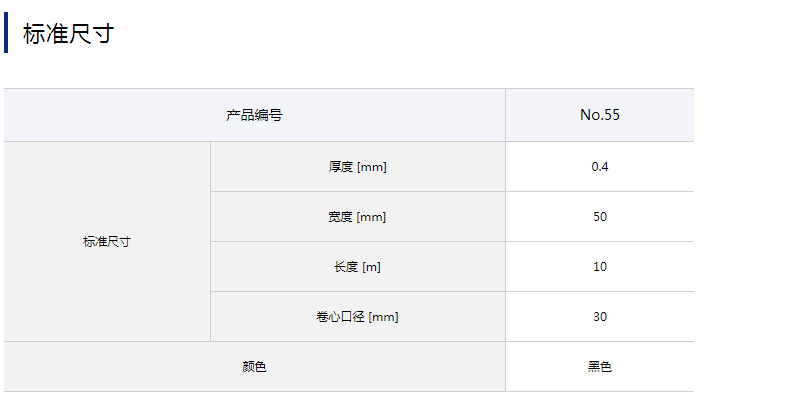Select the length value 10
This screenshot has width=802, height=411.
pos(600,267)
